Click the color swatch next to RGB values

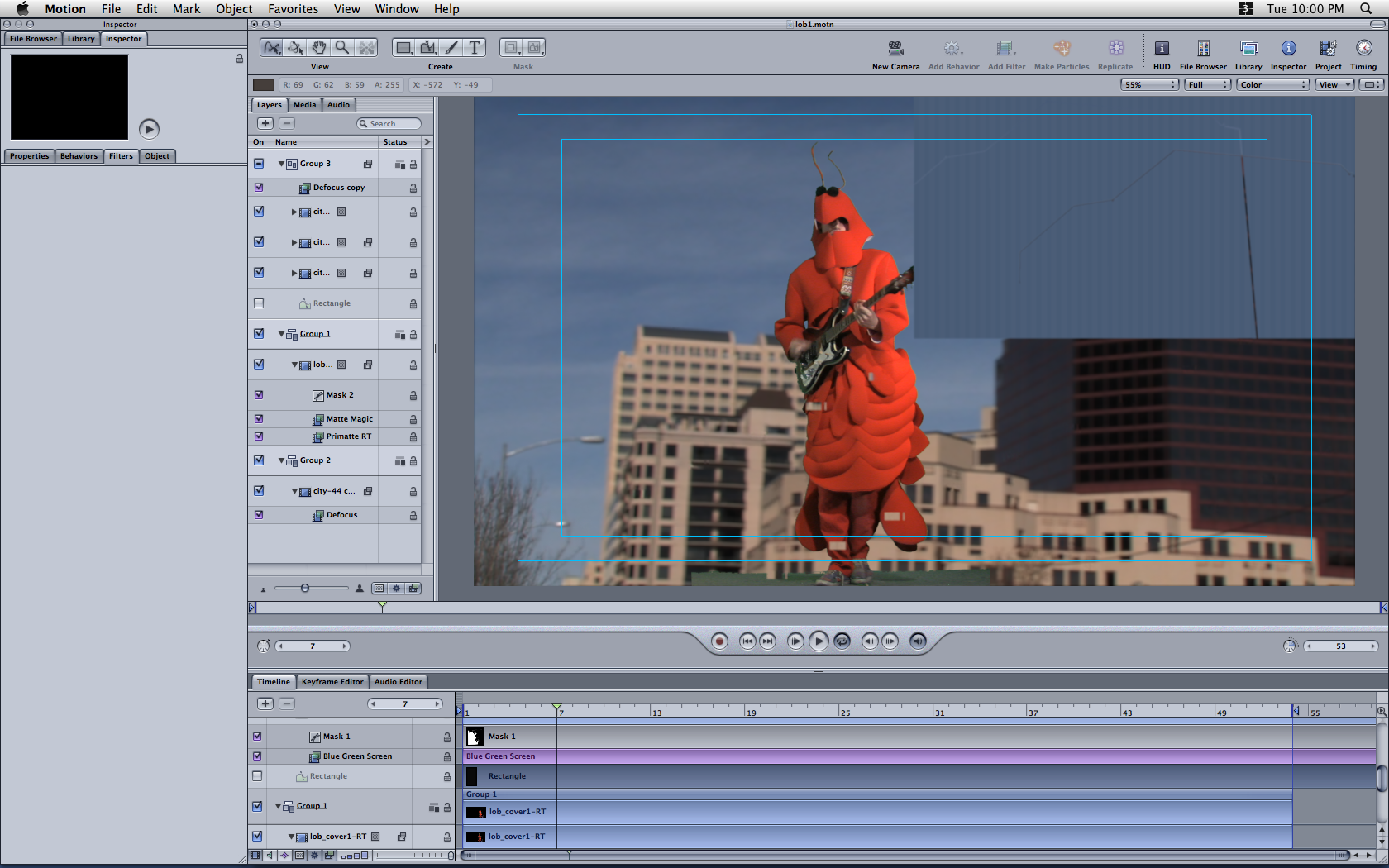pos(264,85)
